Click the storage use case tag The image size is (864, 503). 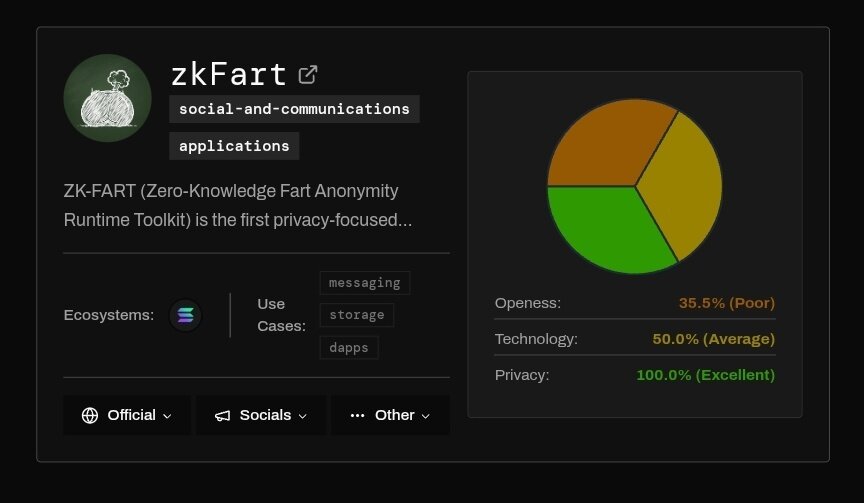click(x=356, y=315)
